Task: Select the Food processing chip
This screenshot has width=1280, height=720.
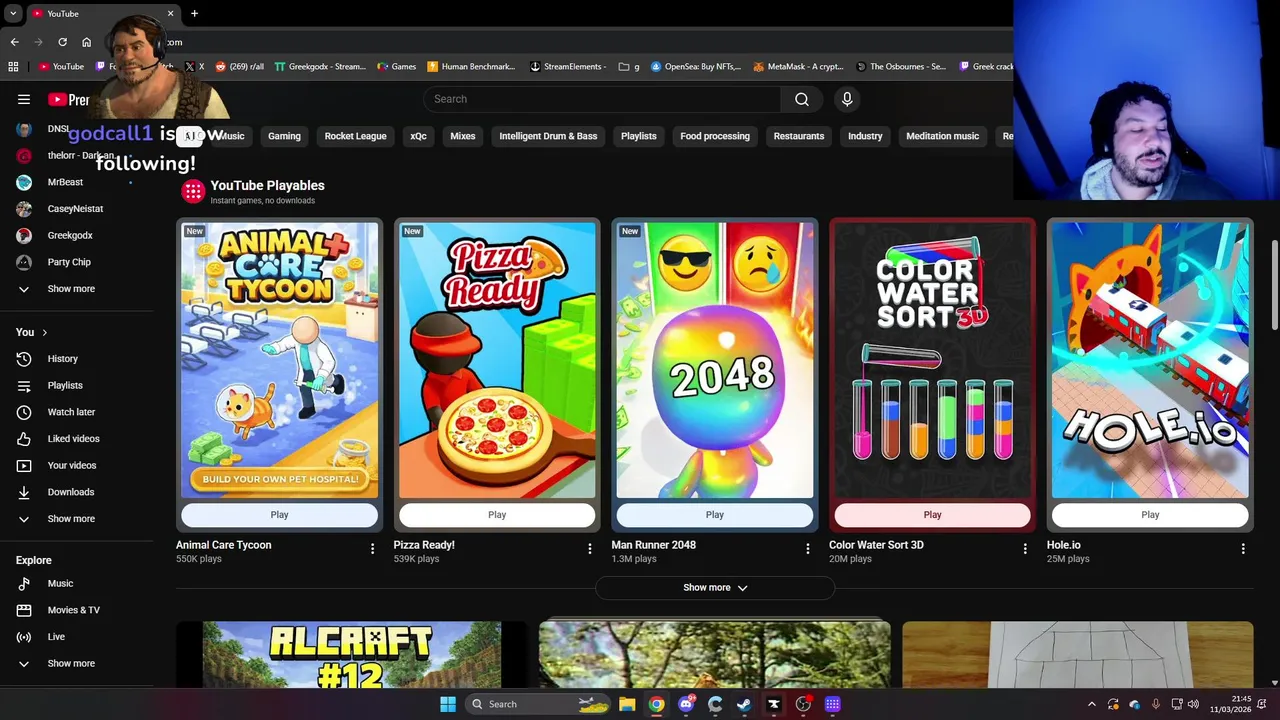Action: (x=715, y=136)
